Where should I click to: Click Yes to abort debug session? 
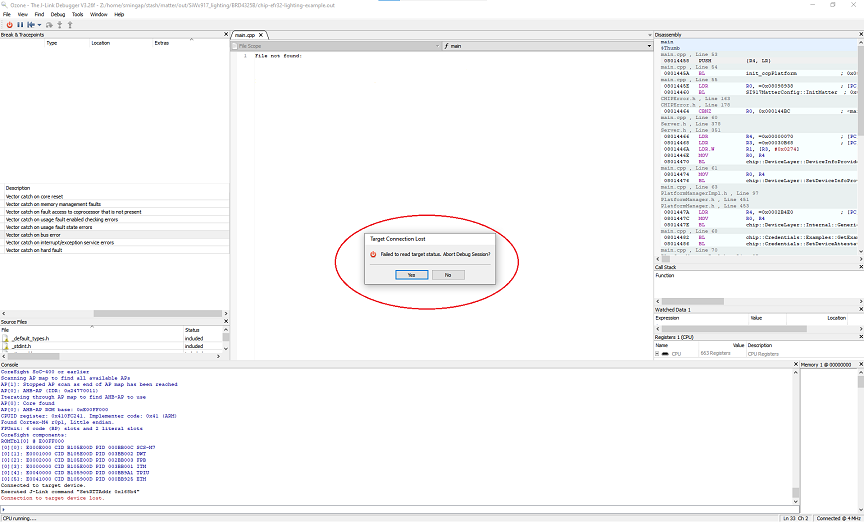click(412, 275)
